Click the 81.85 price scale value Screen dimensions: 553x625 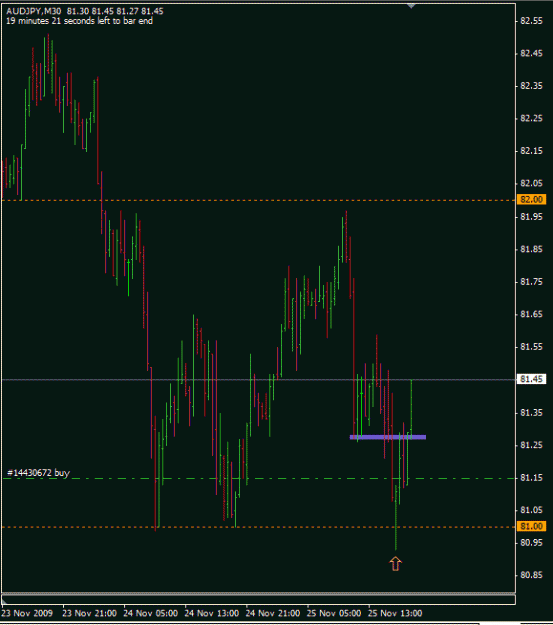tap(531, 250)
